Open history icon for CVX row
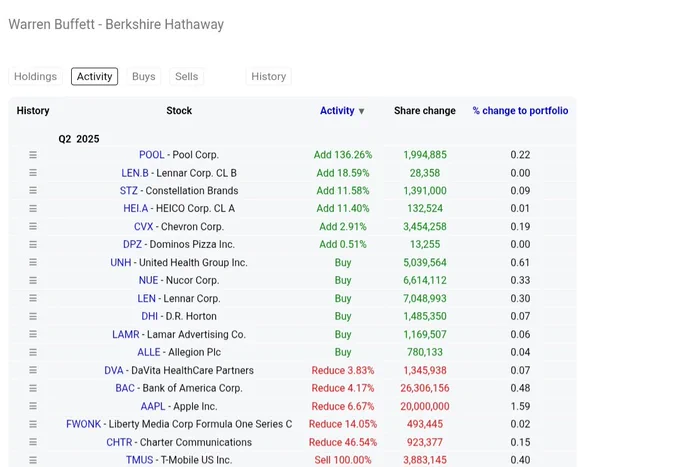 pos(33,227)
